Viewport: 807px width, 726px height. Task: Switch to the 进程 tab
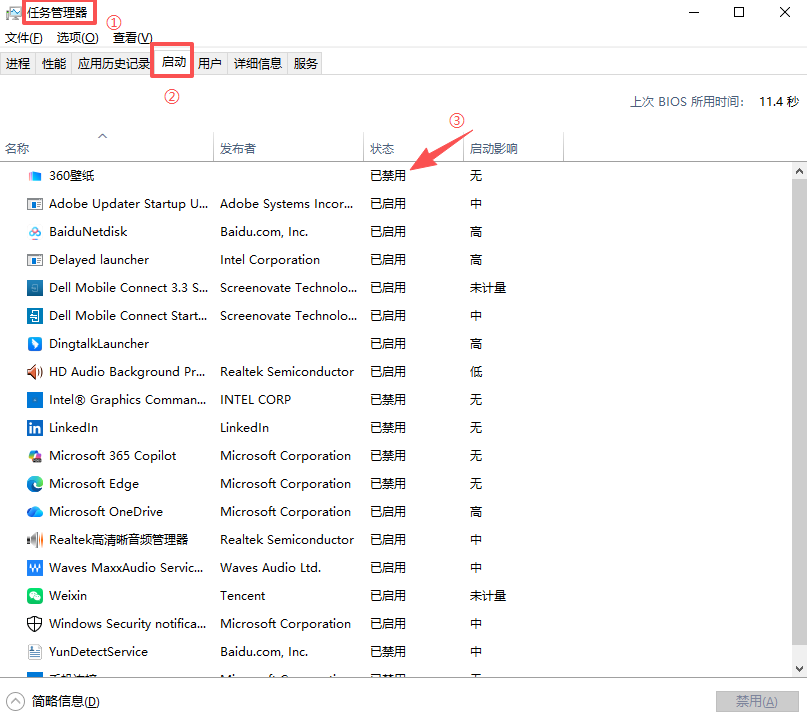(18, 63)
